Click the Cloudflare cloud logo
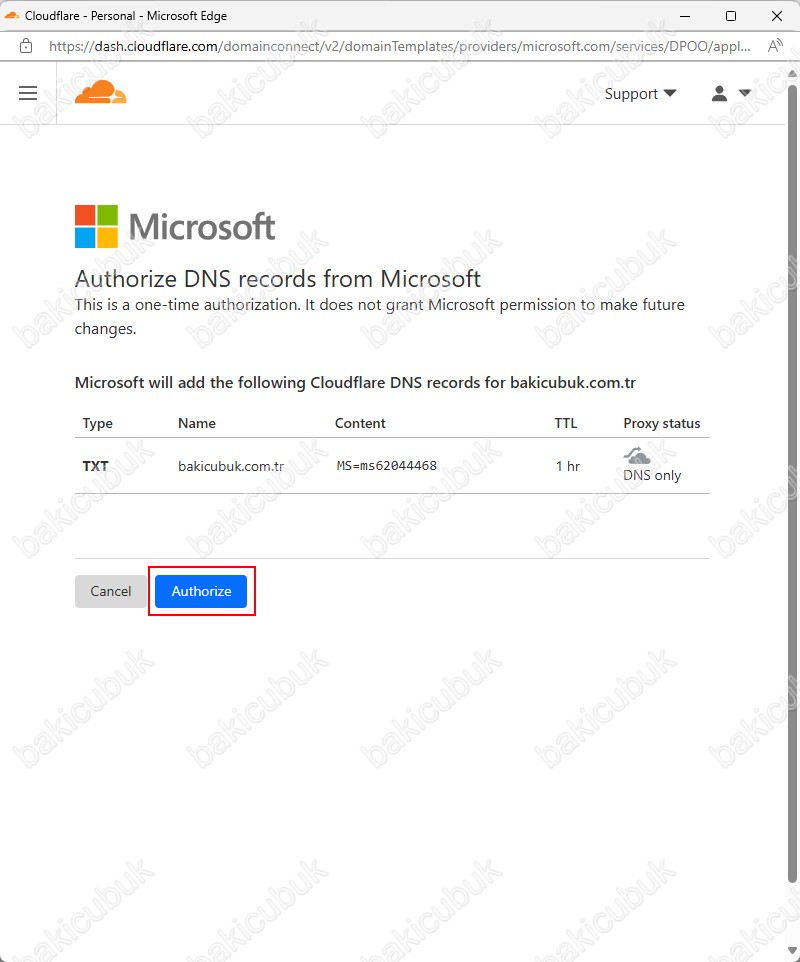The width and height of the screenshot is (800, 962). click(101, 92)
